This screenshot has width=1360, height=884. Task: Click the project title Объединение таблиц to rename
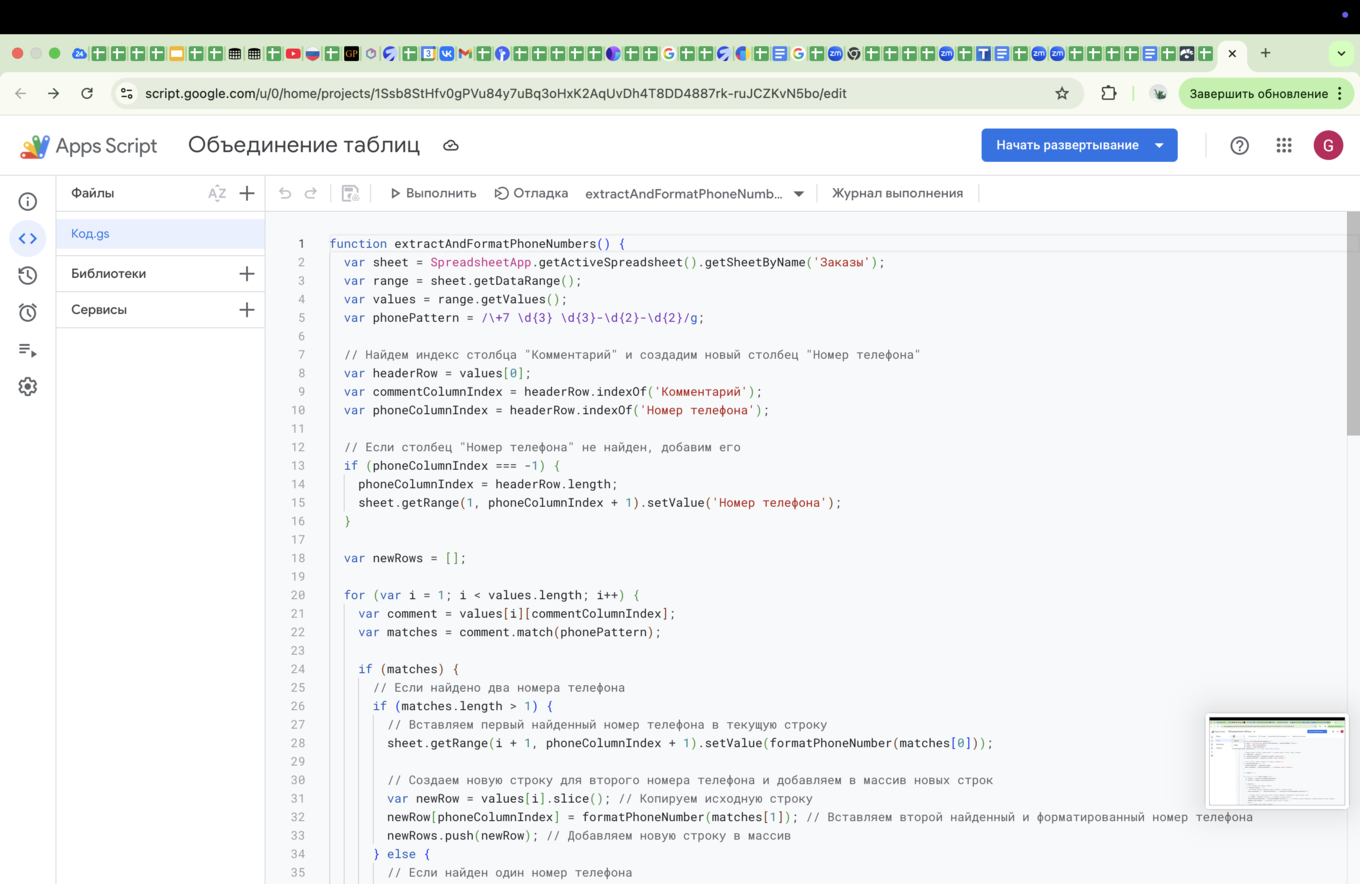(x=302, y=144)
